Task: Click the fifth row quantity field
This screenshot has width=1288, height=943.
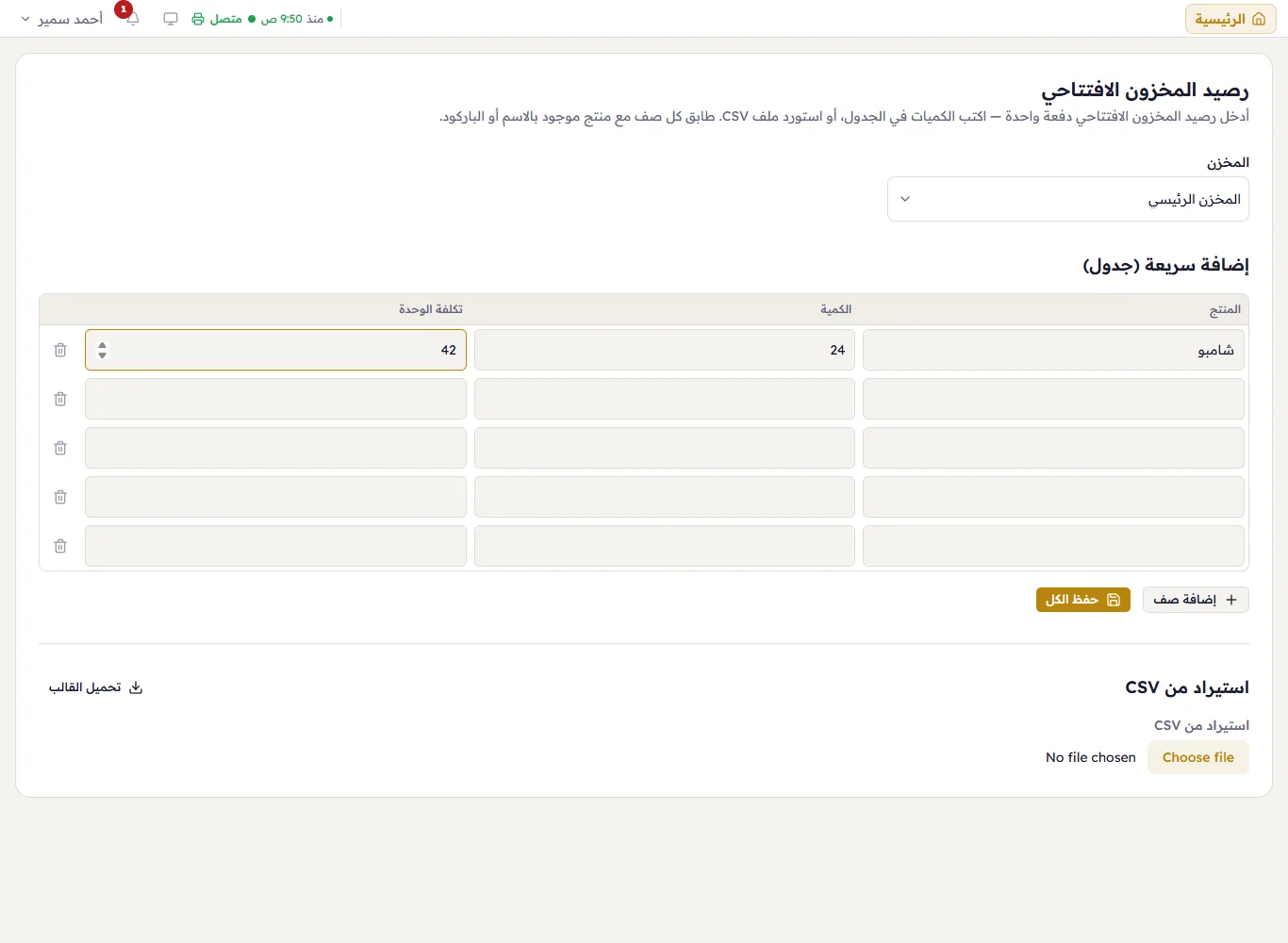Action: click(x=665, y=546)
